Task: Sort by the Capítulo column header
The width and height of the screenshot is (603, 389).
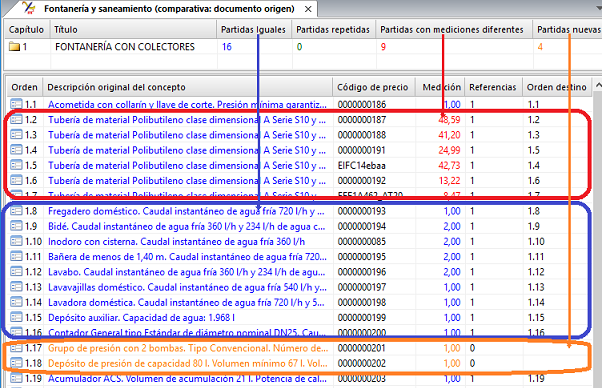Action: pyautogui.click(x=26, y=30)
